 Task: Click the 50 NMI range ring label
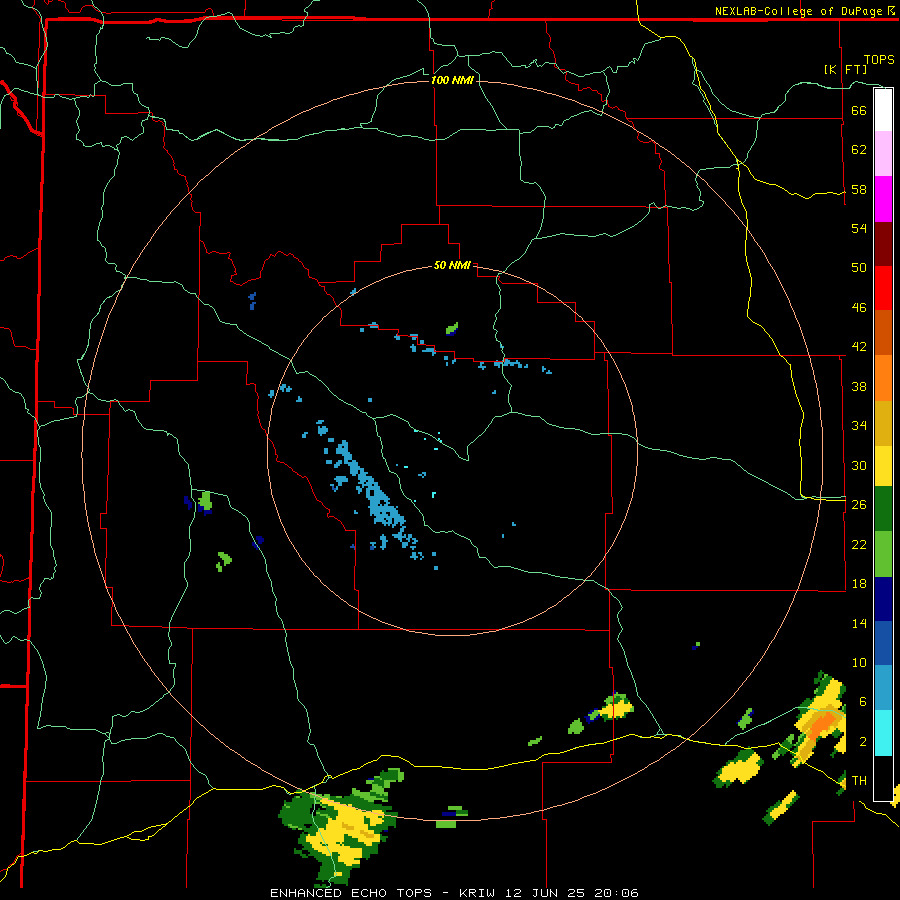452,265
